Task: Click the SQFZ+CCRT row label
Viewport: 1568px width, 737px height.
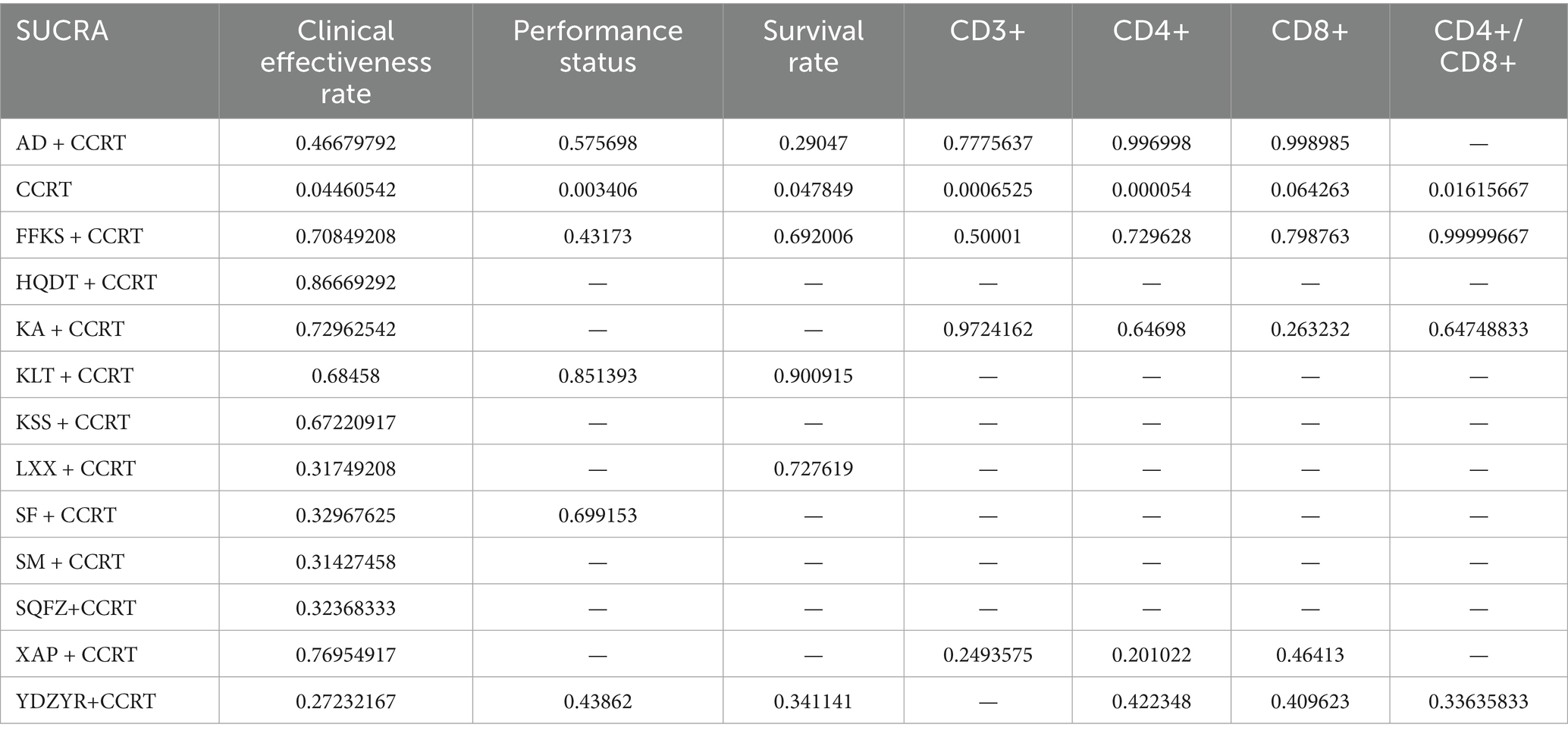Action: pos(76,607)
